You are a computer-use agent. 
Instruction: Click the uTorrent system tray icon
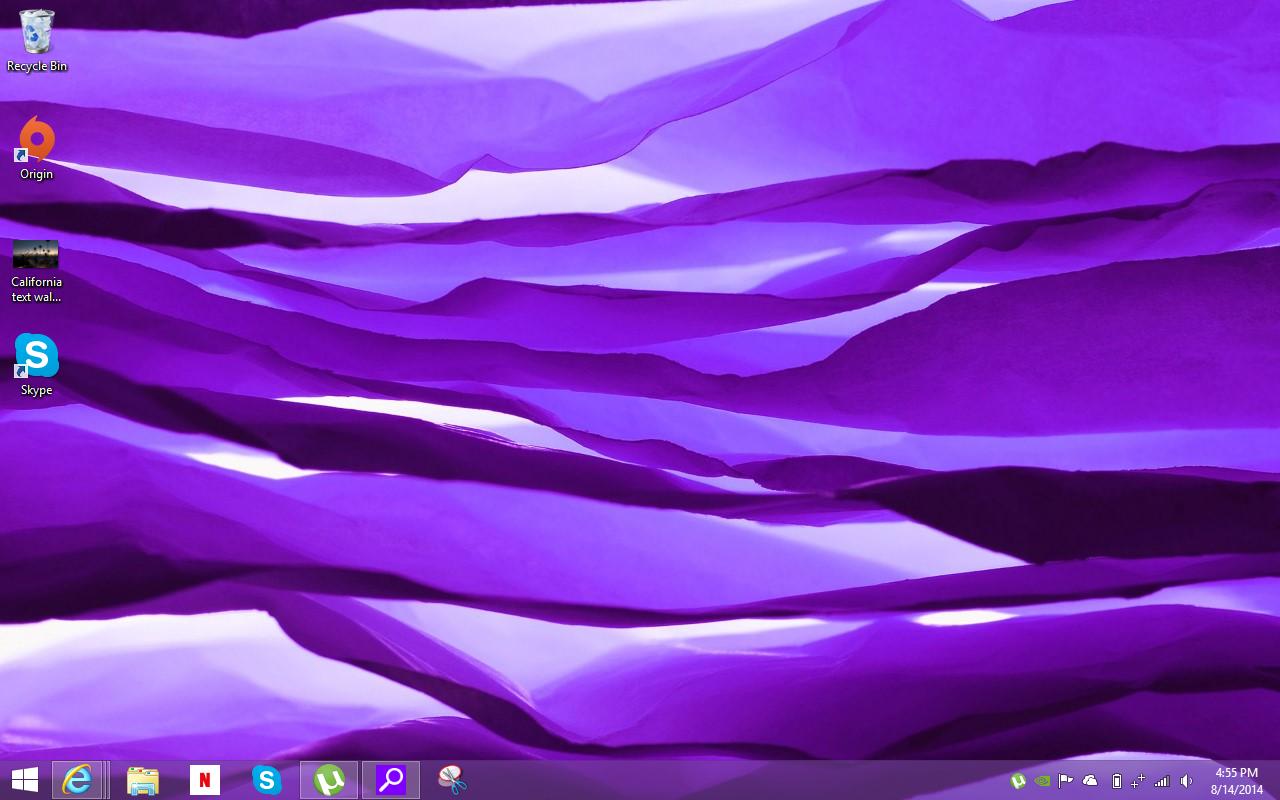1018,781
